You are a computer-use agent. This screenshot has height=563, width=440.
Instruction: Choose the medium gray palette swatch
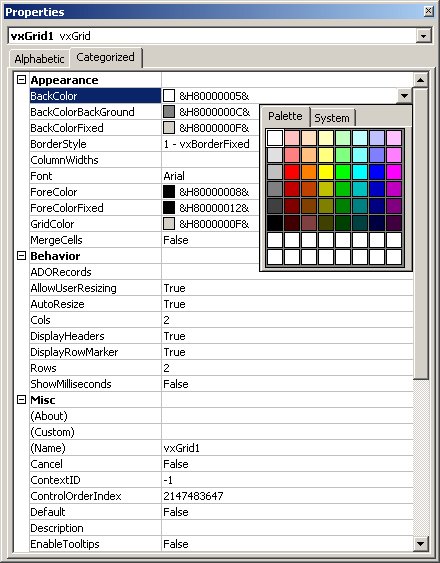coord(275,189)
